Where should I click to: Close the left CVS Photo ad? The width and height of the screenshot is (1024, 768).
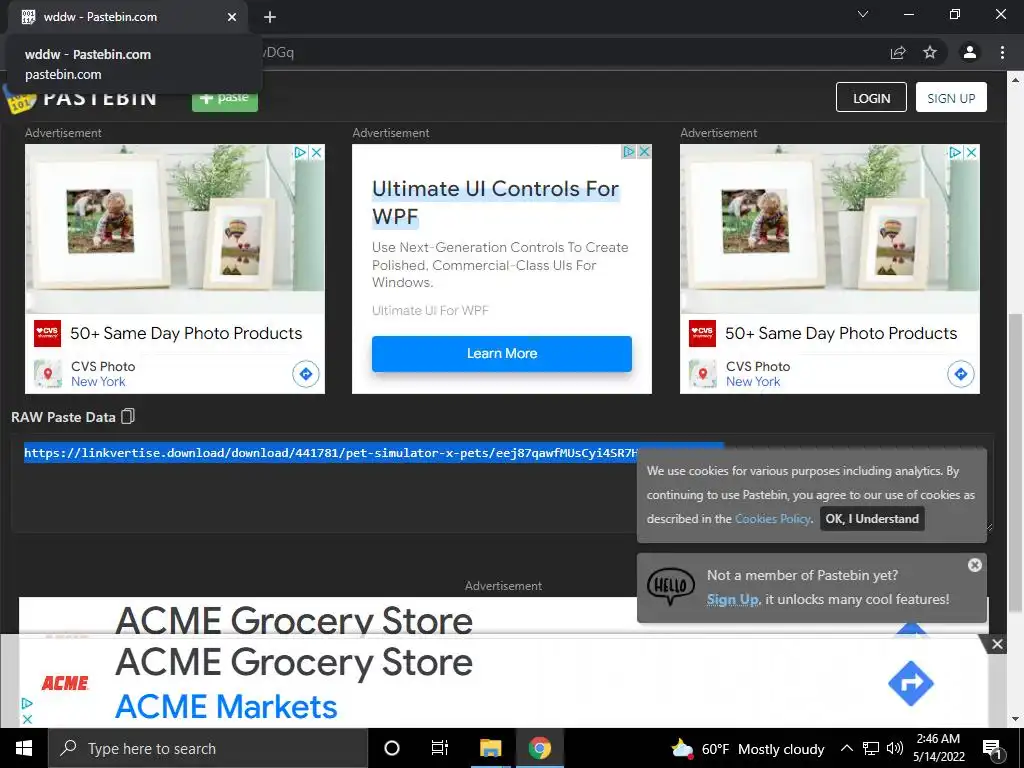point(317,152)
